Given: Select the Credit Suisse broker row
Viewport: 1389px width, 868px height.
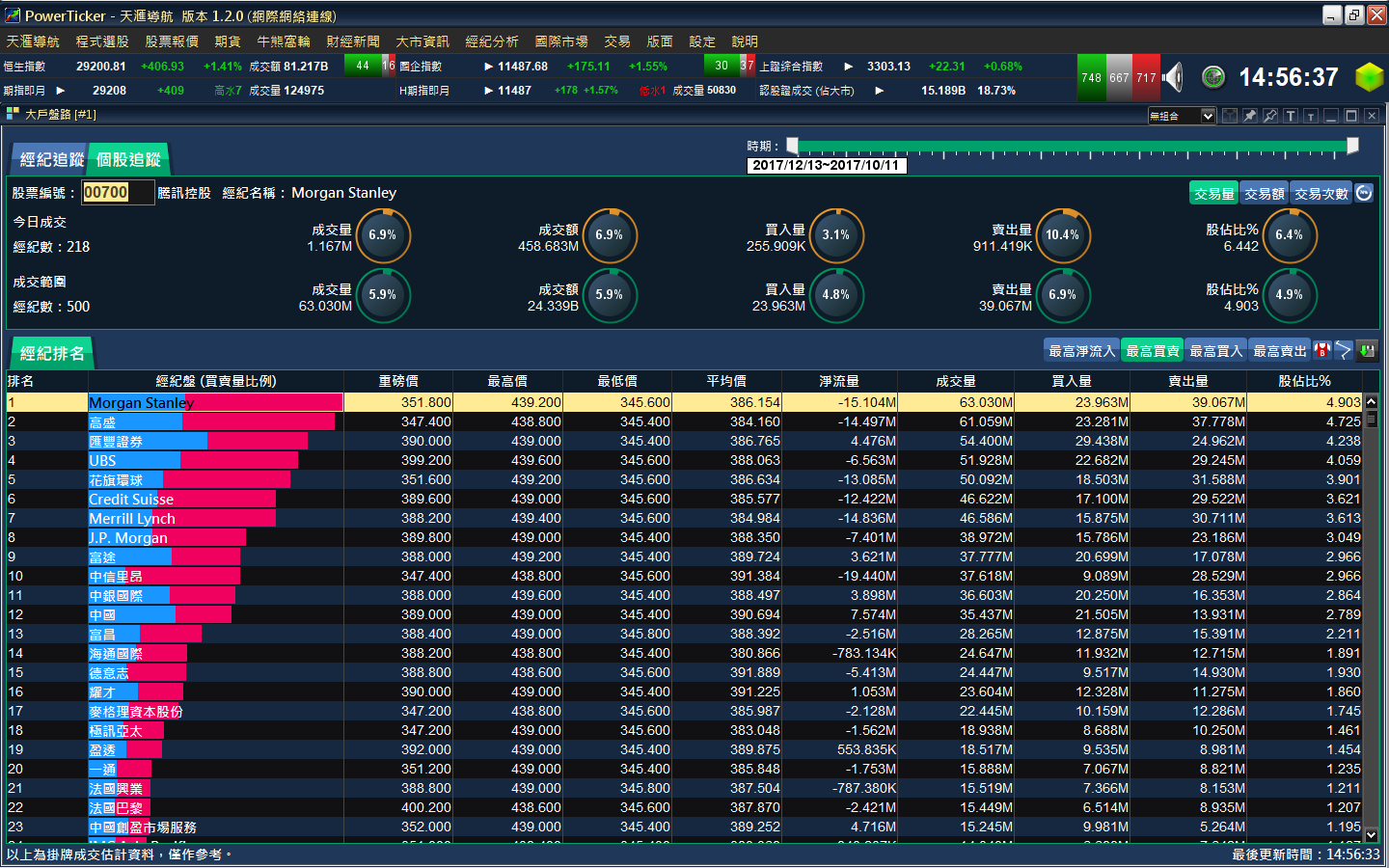Looking at the screenshot, I should (x=684, y=499).
